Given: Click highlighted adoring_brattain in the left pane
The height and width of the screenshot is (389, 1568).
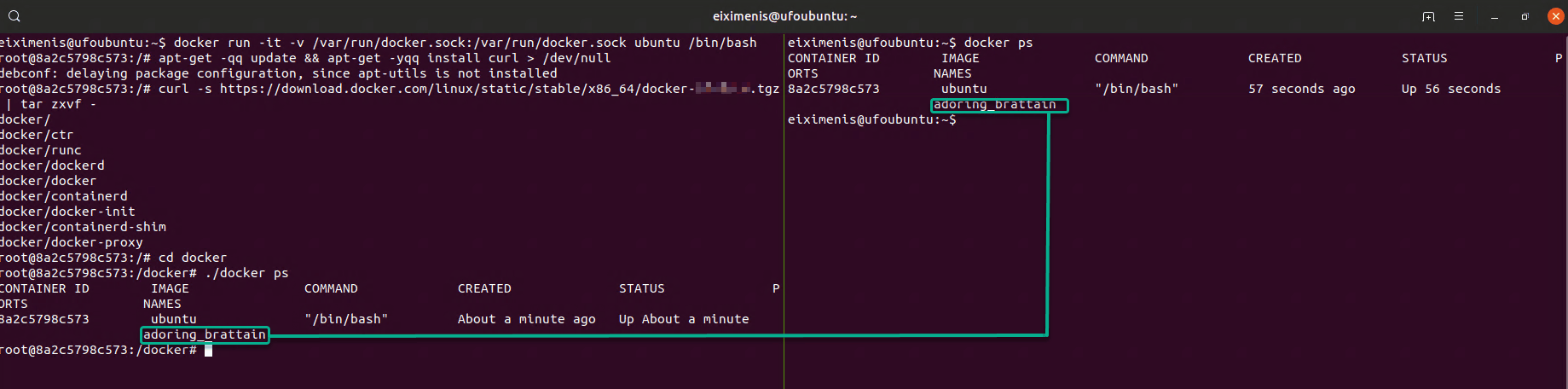Looking at the screenshot, I should coord(205,334).
